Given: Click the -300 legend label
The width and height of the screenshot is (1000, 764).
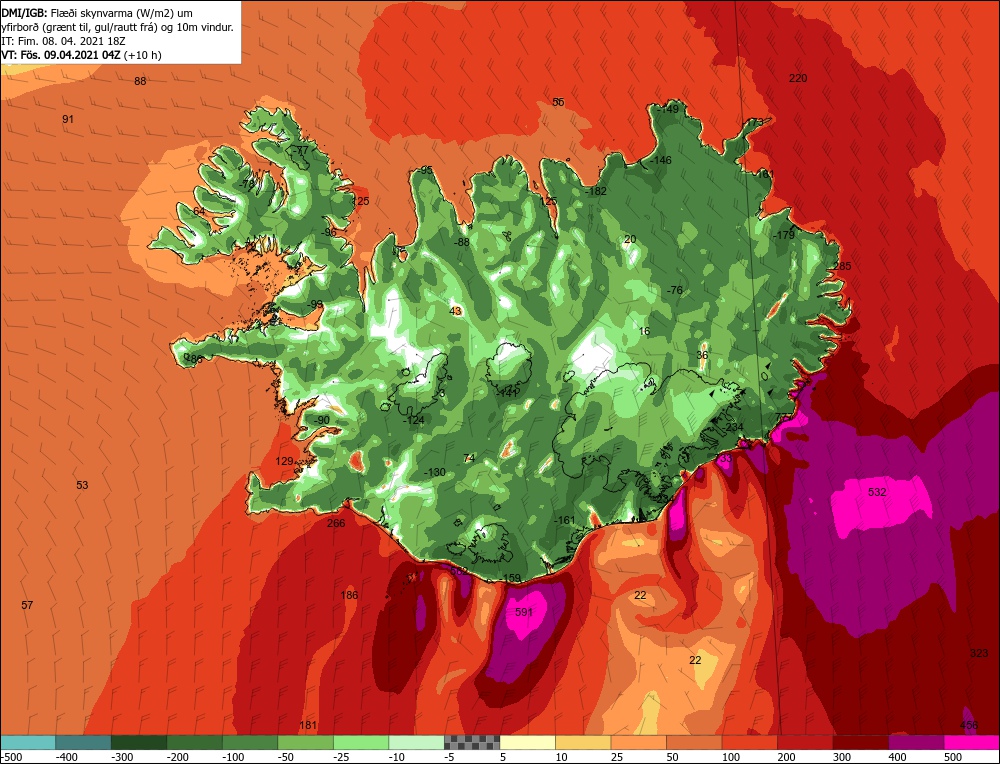Looking at the screenshot, I should click(122, 757).
